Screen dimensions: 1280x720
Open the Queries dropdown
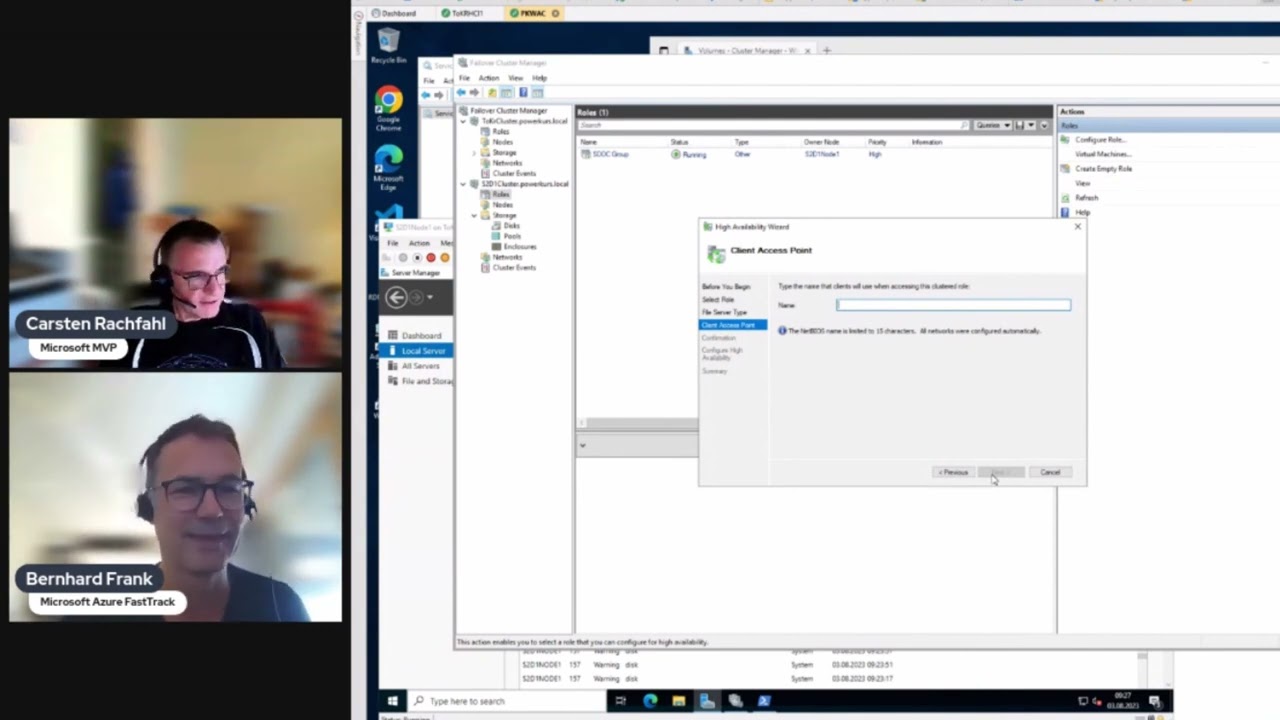click(x=991, y=125)
